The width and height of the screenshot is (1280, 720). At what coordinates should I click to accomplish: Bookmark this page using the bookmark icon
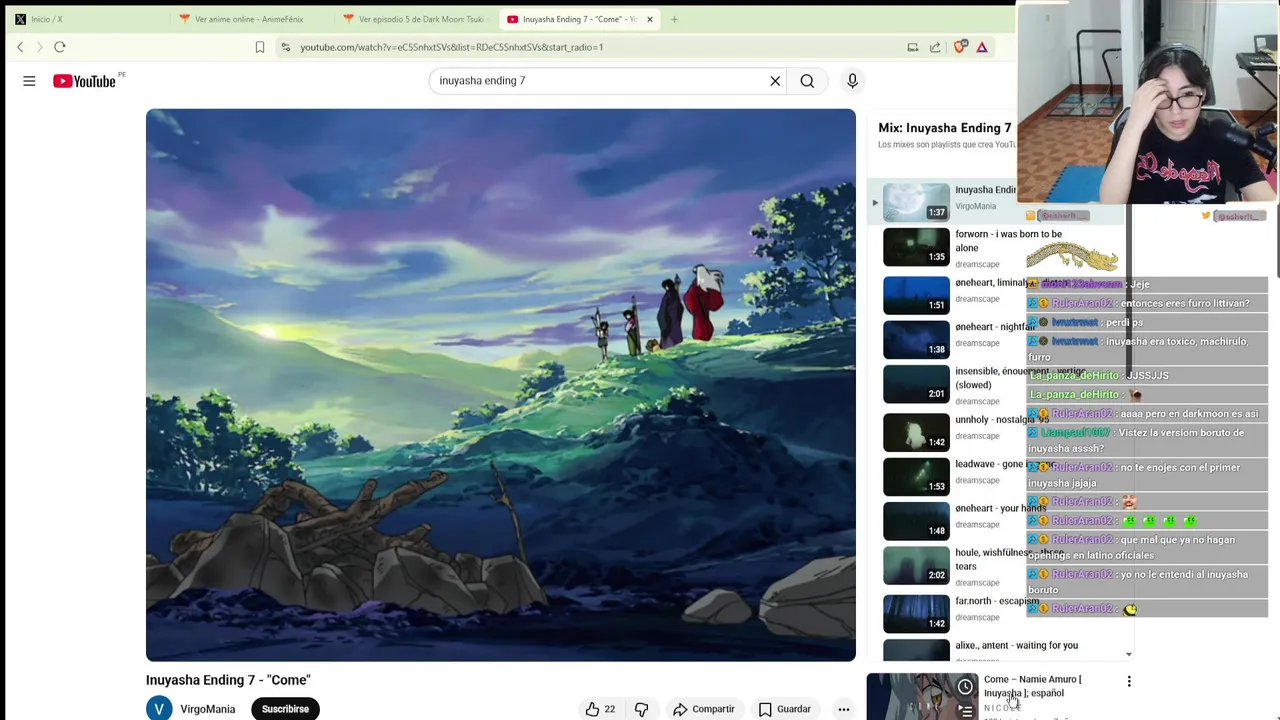click(x=260, y=47)
